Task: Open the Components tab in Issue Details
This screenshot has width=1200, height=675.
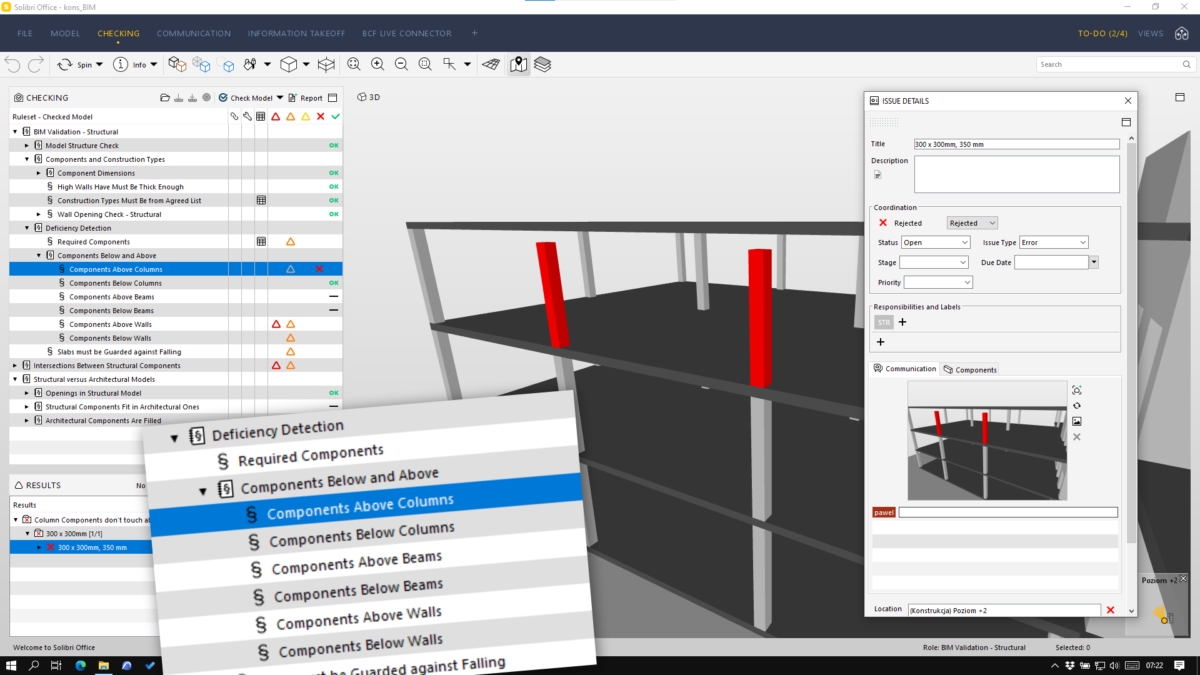Action: coord(970,370)
